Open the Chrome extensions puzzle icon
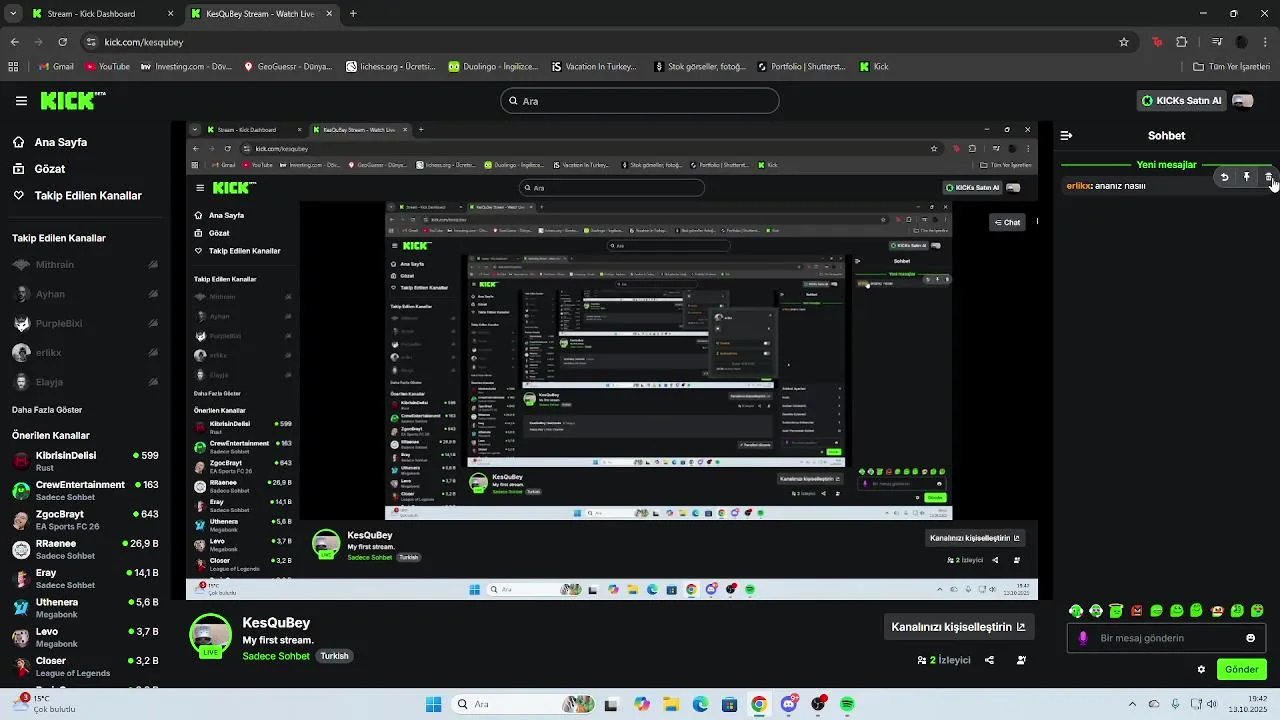The height and width of the screenshot is (720, 1280). point(1182,42)
